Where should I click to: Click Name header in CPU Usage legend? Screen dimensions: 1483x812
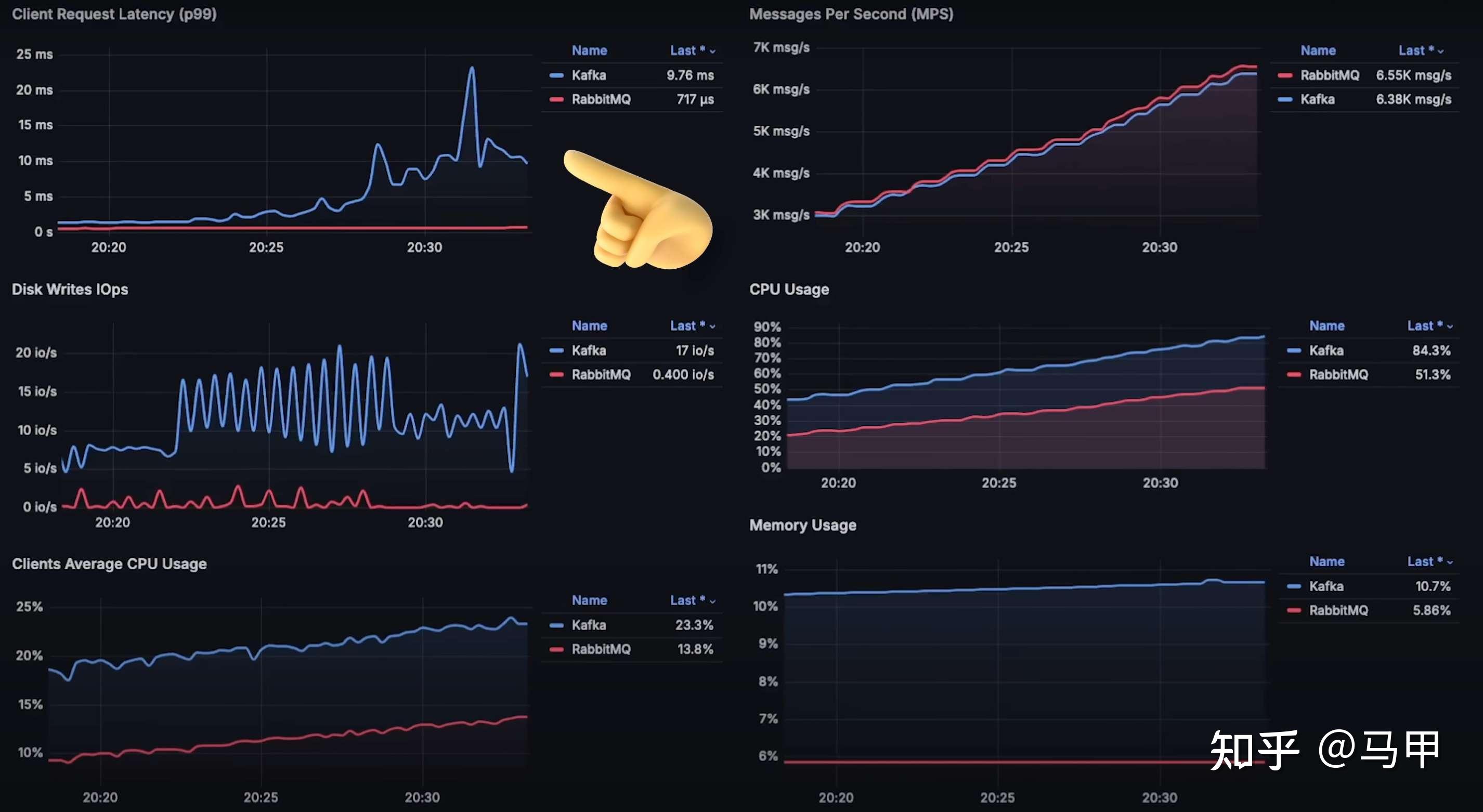pyautogui.click(x=1326, y=326)
